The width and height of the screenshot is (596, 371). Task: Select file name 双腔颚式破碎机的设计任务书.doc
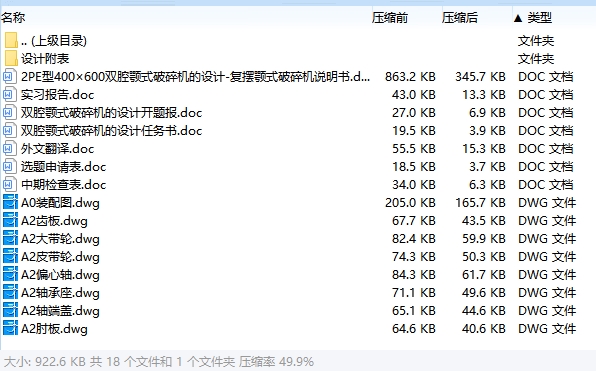click(x=111, y=131)
